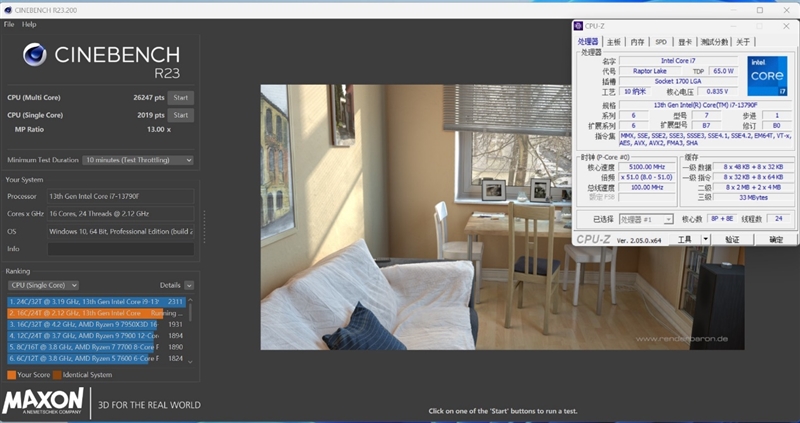This screenshot has height=423, width=800.
Task: Switch to the 显卡 tab in CPU-Z
Action: tap(685, 42)
